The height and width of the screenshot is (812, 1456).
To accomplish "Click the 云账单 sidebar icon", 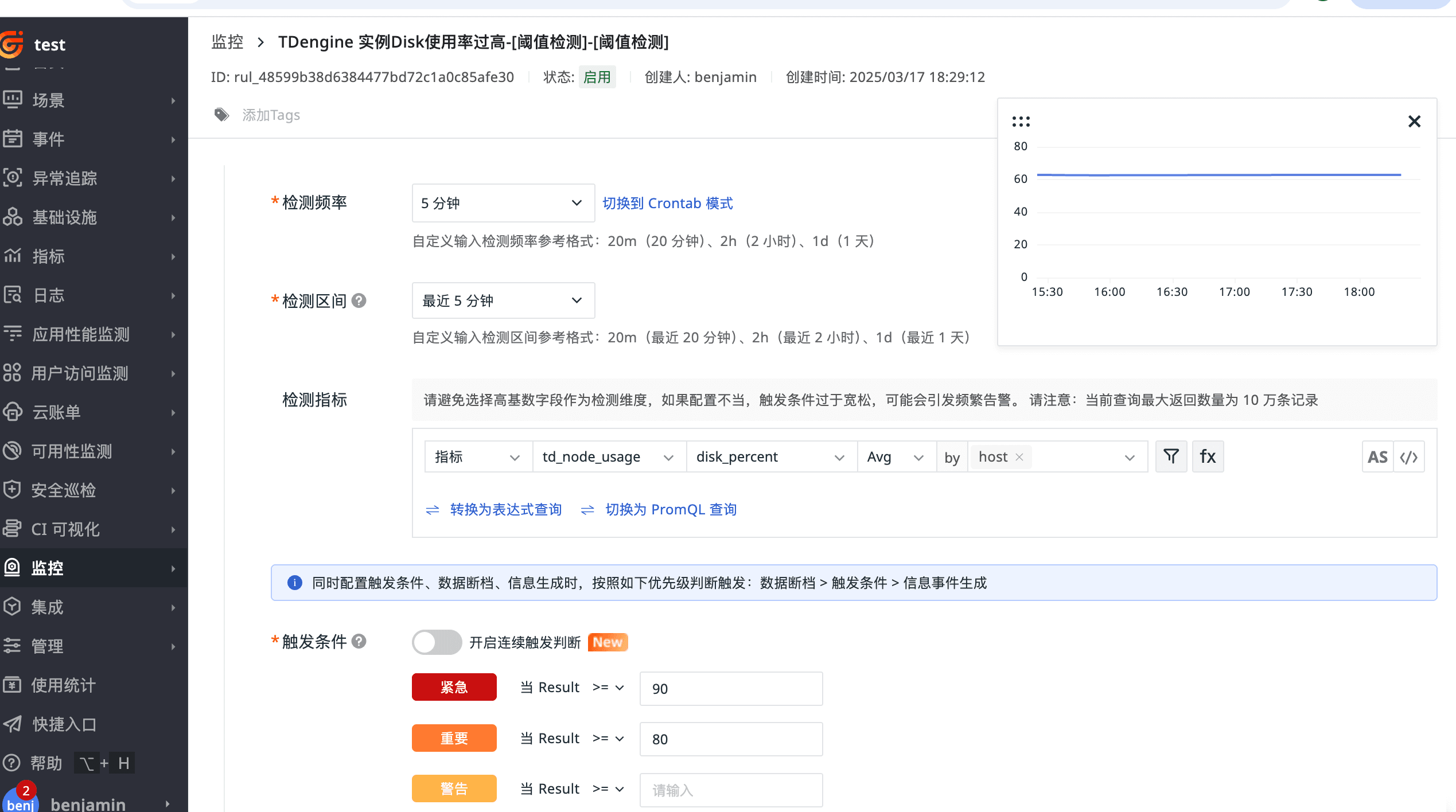I will pyautogui.click(x=13, y=412).
